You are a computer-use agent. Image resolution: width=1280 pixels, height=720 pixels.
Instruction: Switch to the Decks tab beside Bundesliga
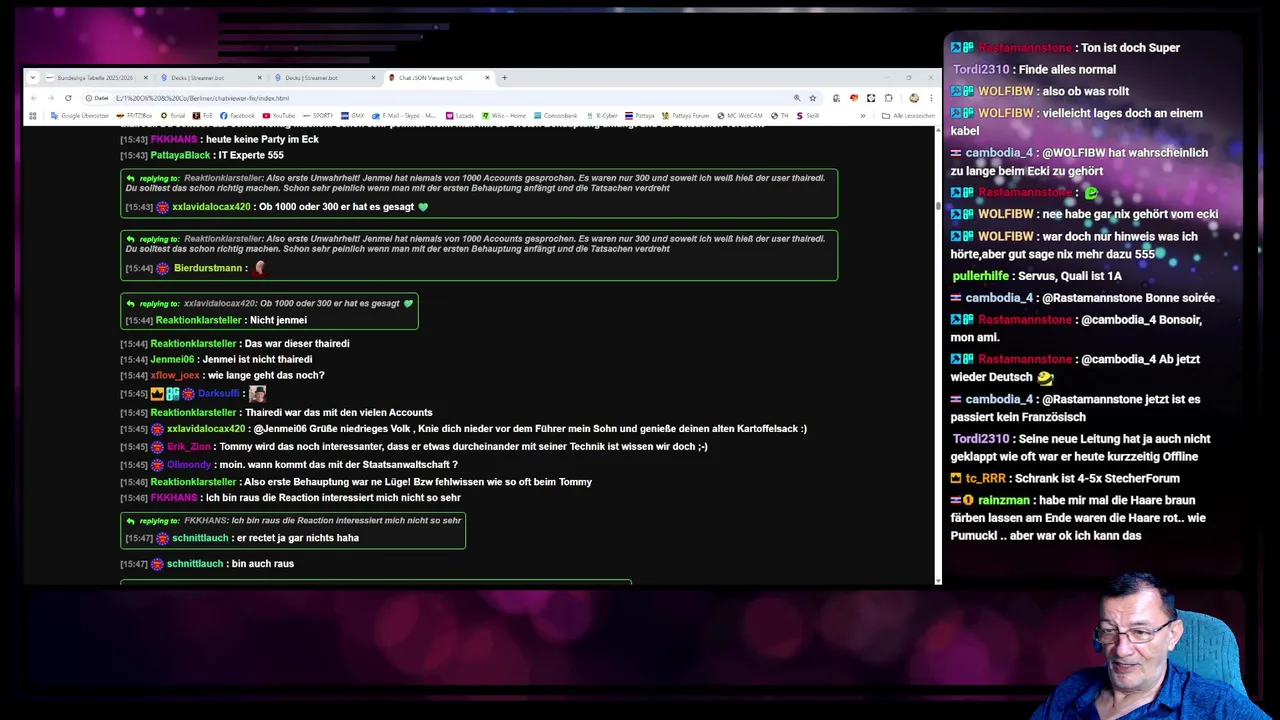pos(211,78)
